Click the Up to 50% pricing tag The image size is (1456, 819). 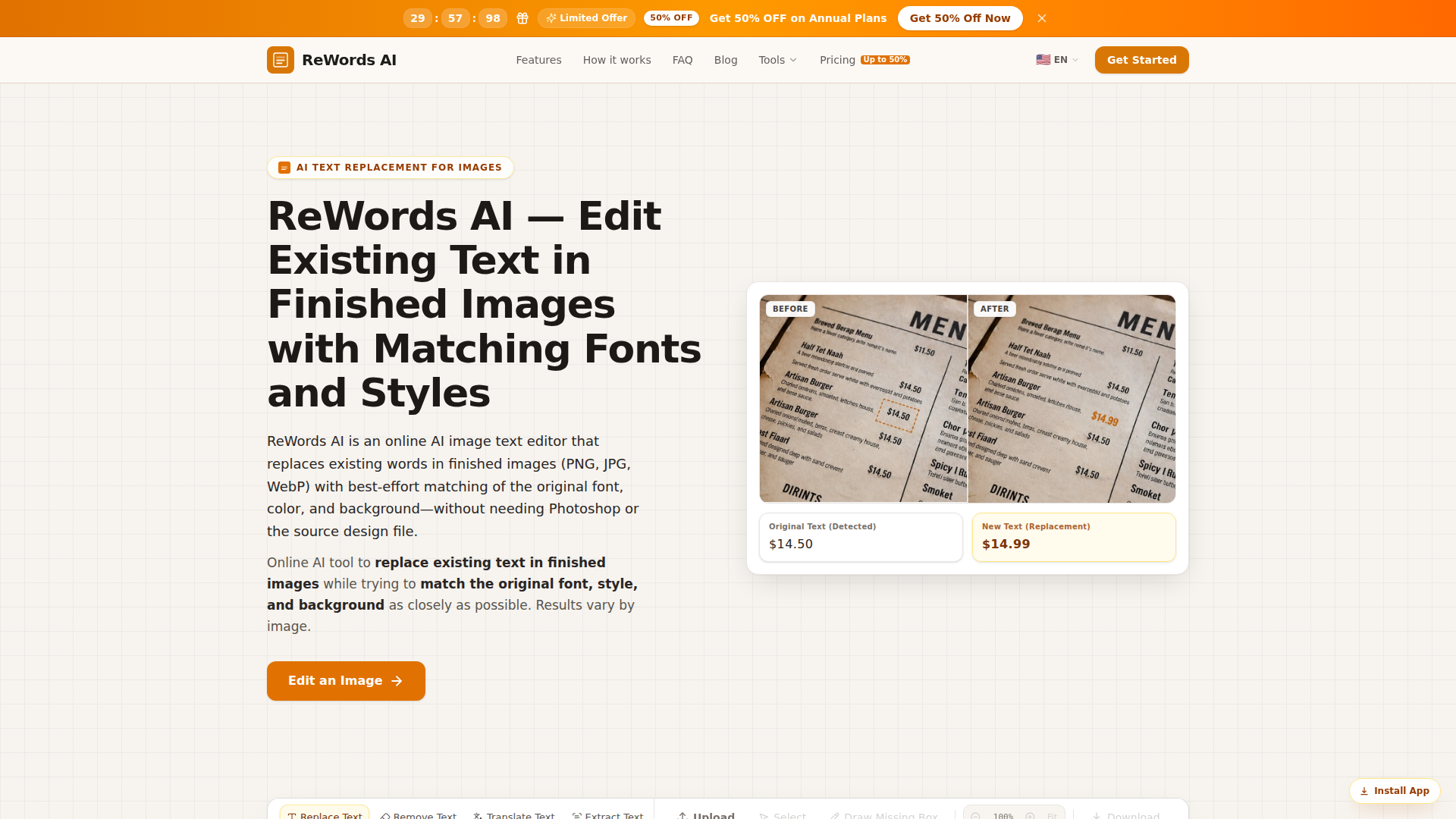[x=885, y=60]
